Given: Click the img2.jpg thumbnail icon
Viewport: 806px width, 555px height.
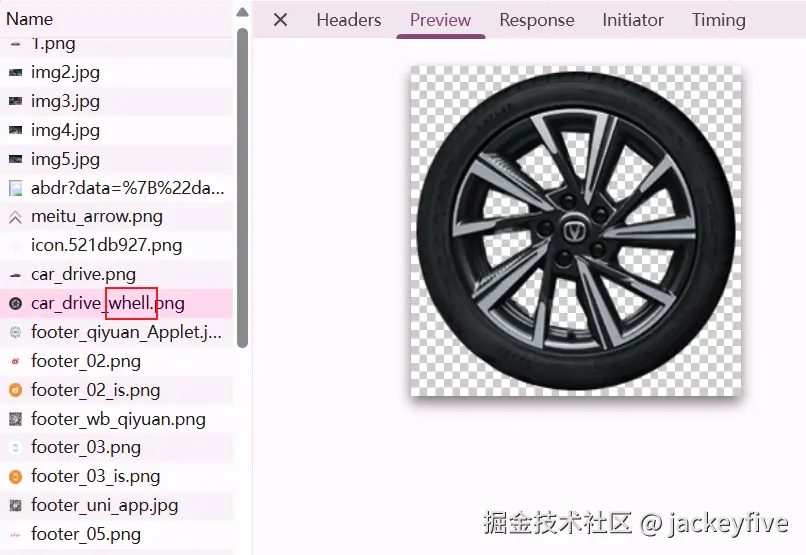Looking at the screenshot, I should [15, 72].
